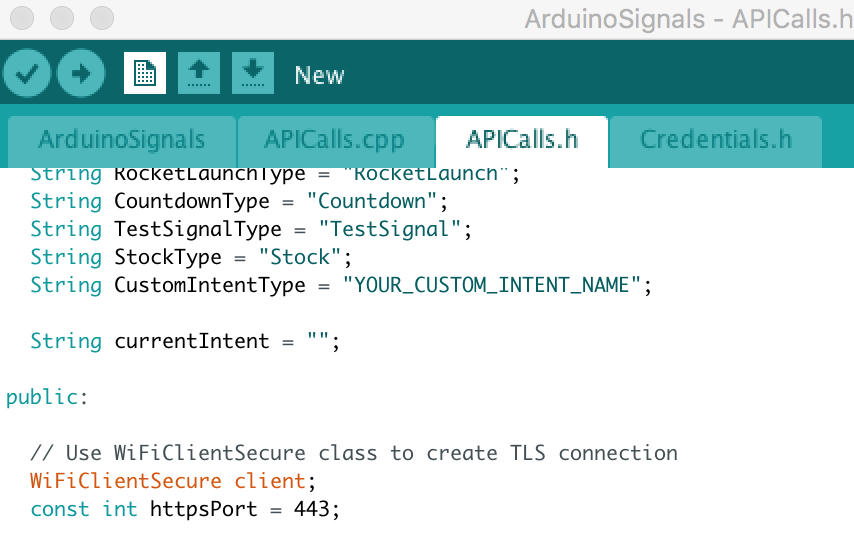The height and width of the screenshot is (538, 854).
Task: Open the APICalls.cpp tab
Action: pyautogui.click(x=335, y=140)
